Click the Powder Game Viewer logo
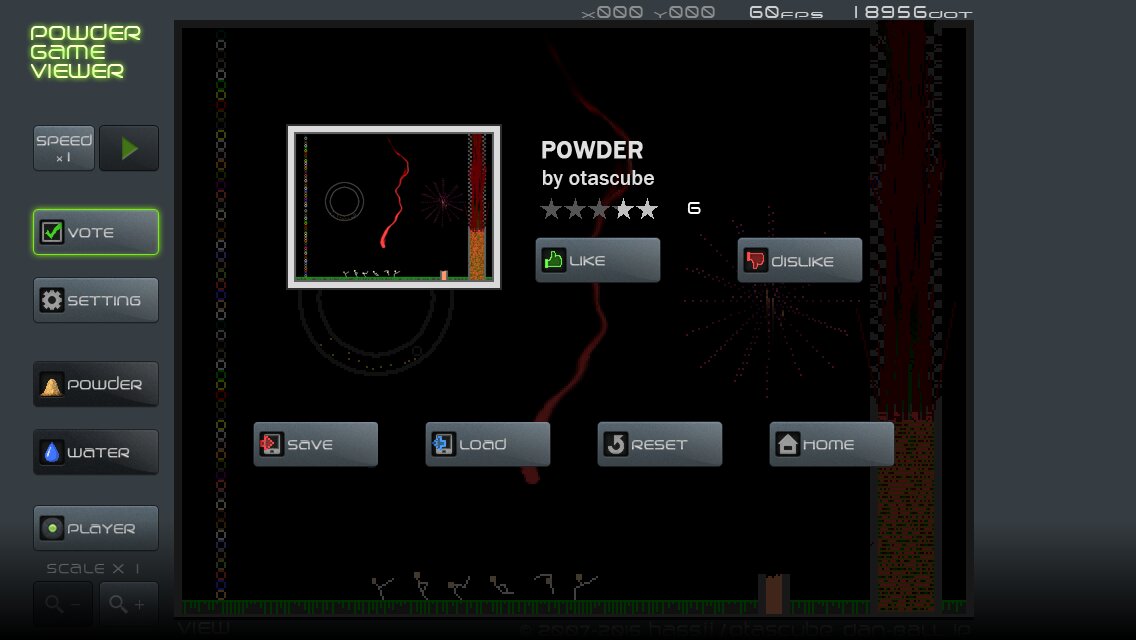This screenshot has height=640, width=1136. tap(84, 52)
